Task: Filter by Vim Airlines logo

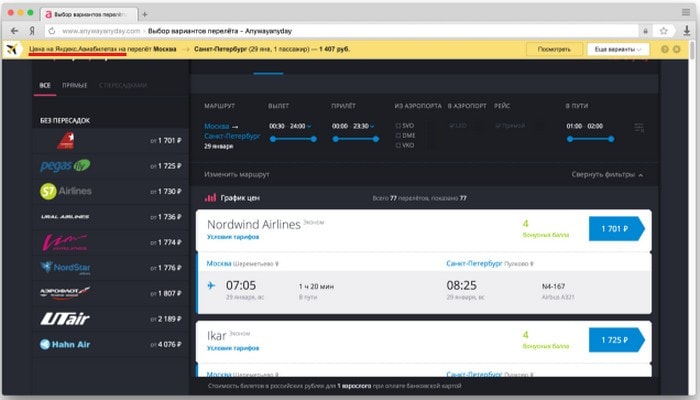Action: pyautogui.click(x=65, y=242)
